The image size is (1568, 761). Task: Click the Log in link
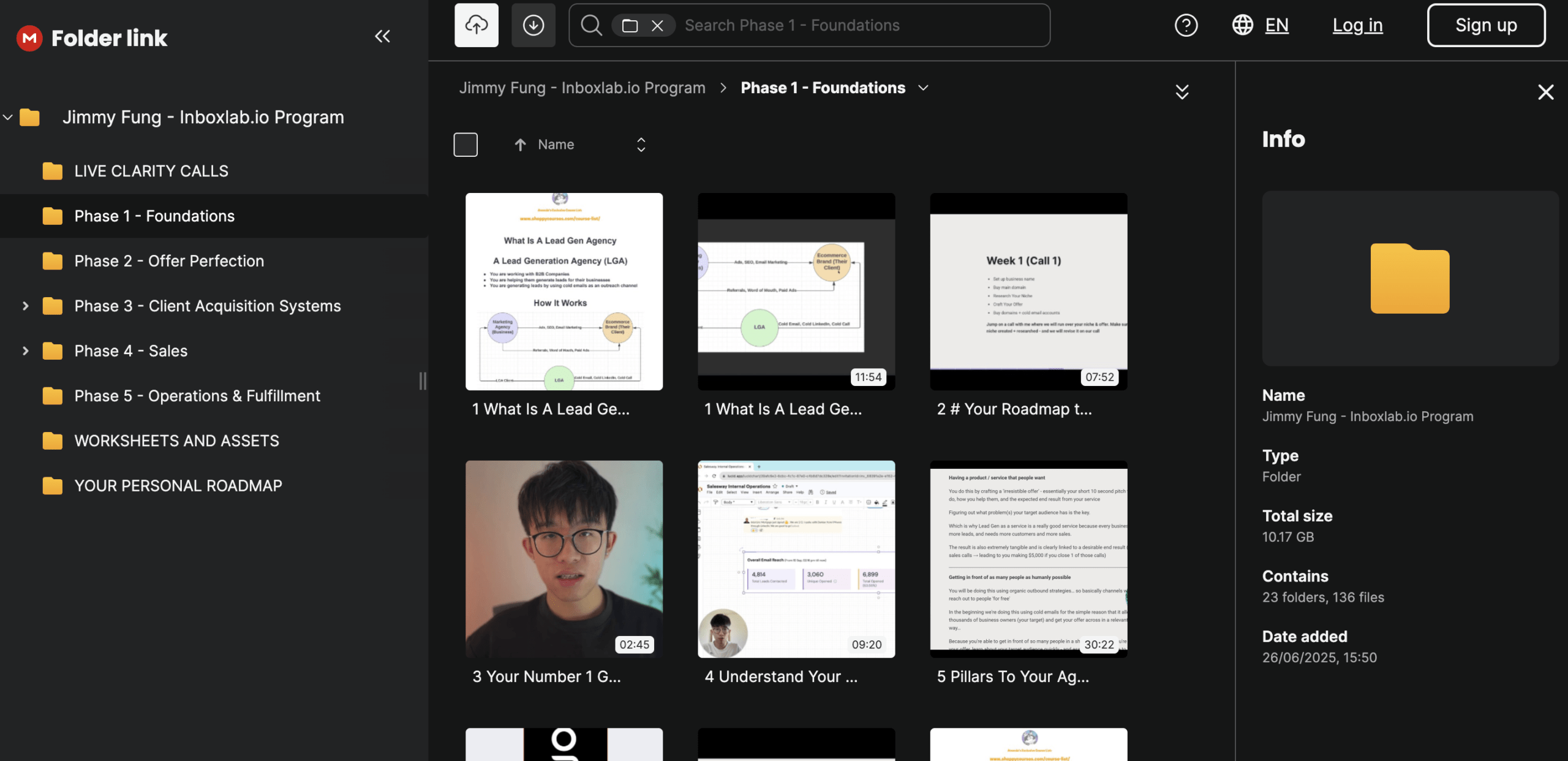[x=1357, y=25]
